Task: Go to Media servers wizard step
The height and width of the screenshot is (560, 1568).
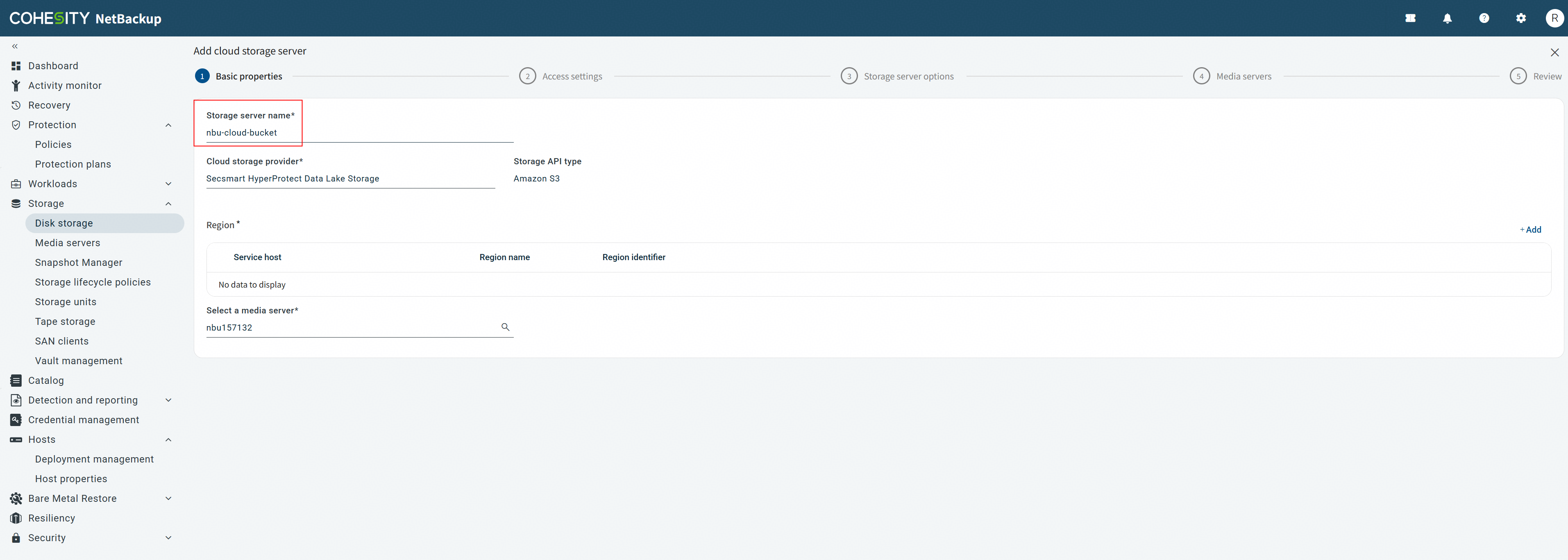Action: click(x=1232, y=76)
